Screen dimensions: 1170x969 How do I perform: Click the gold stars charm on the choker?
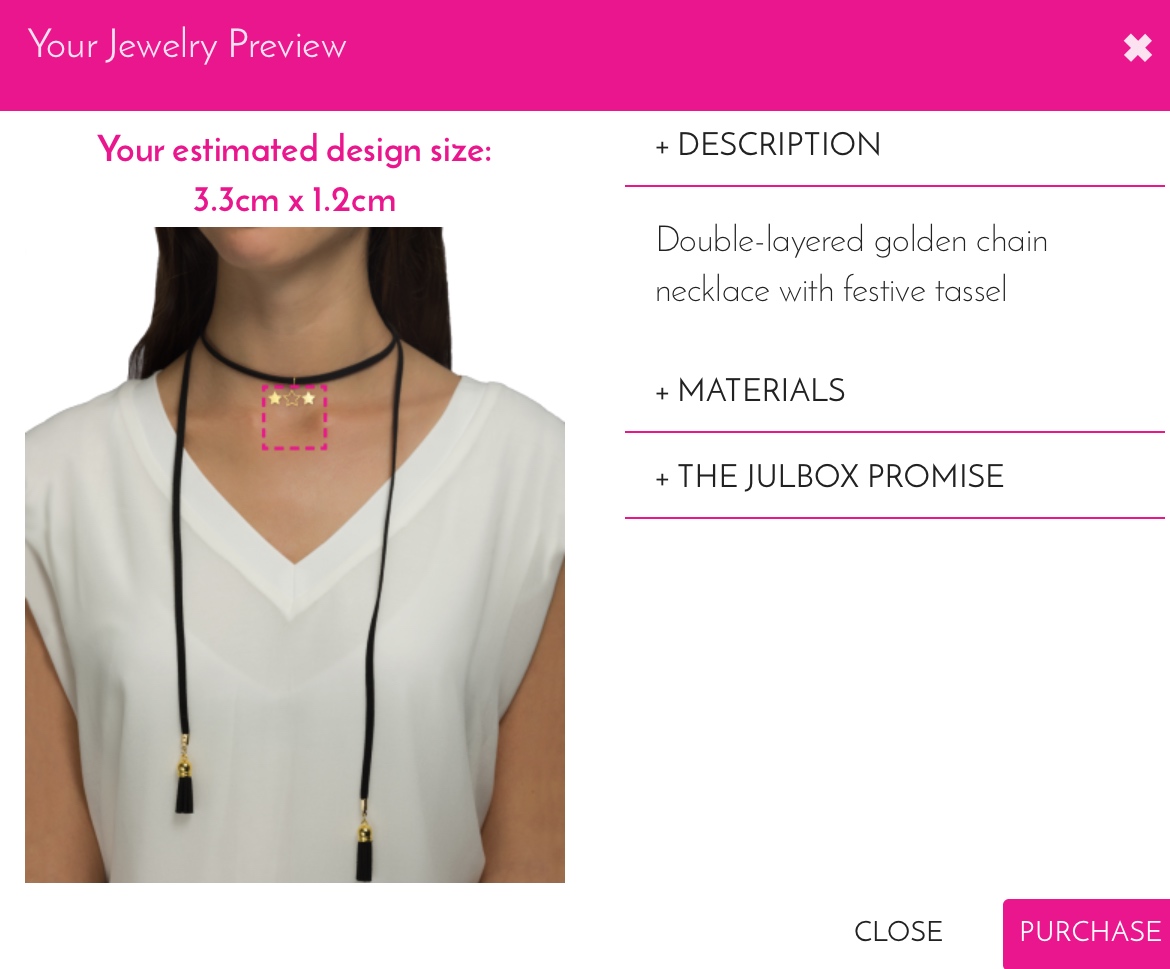pyautogui.click(x=292, y=398)
